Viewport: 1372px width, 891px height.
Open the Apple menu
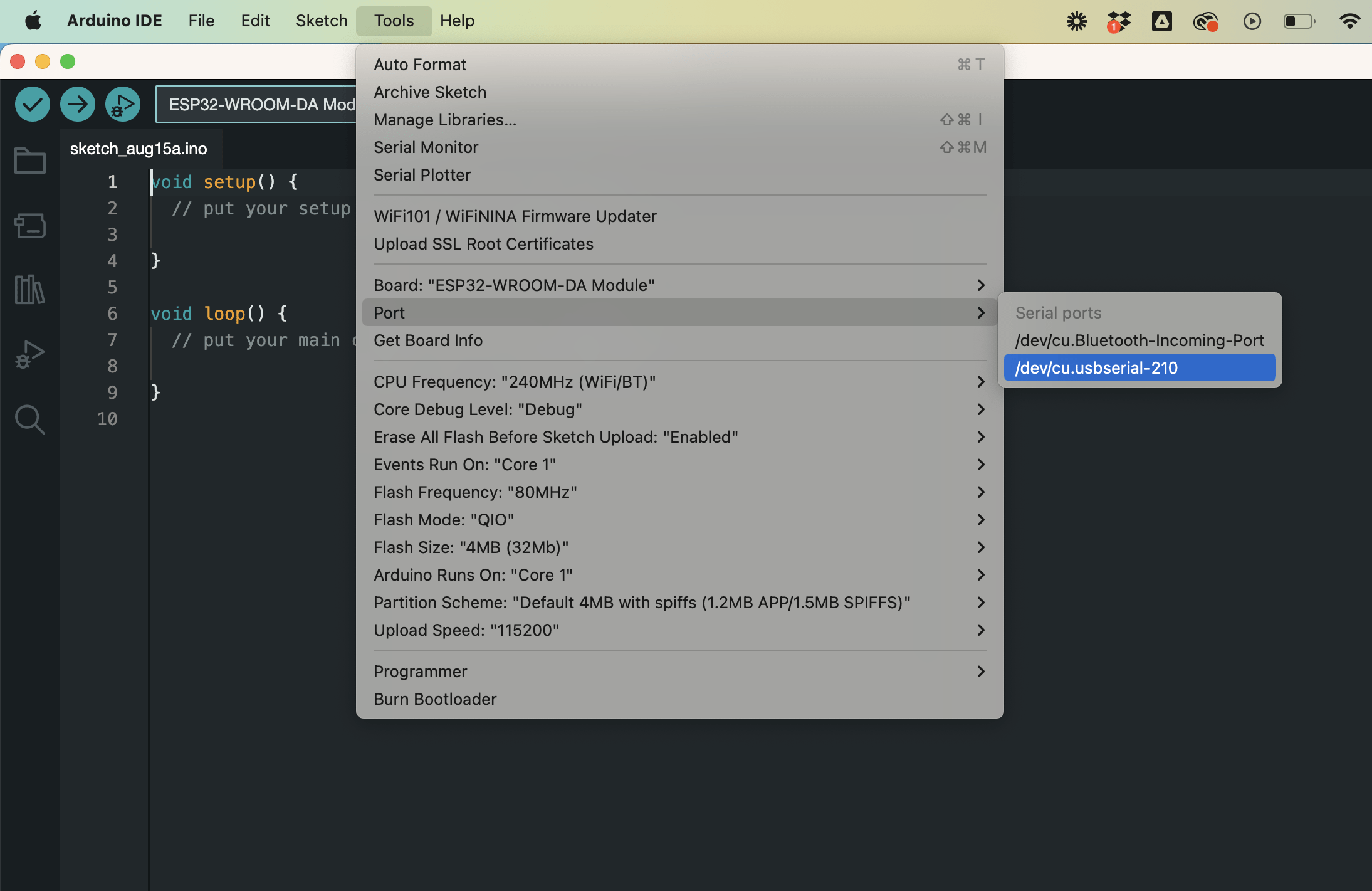33,21
